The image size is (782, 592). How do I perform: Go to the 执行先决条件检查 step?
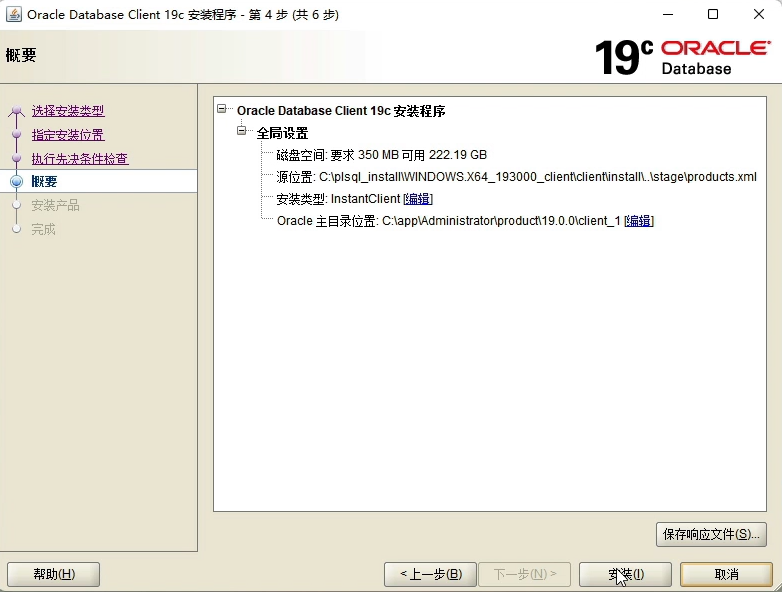pyautogui.click(x=80, y=159)
